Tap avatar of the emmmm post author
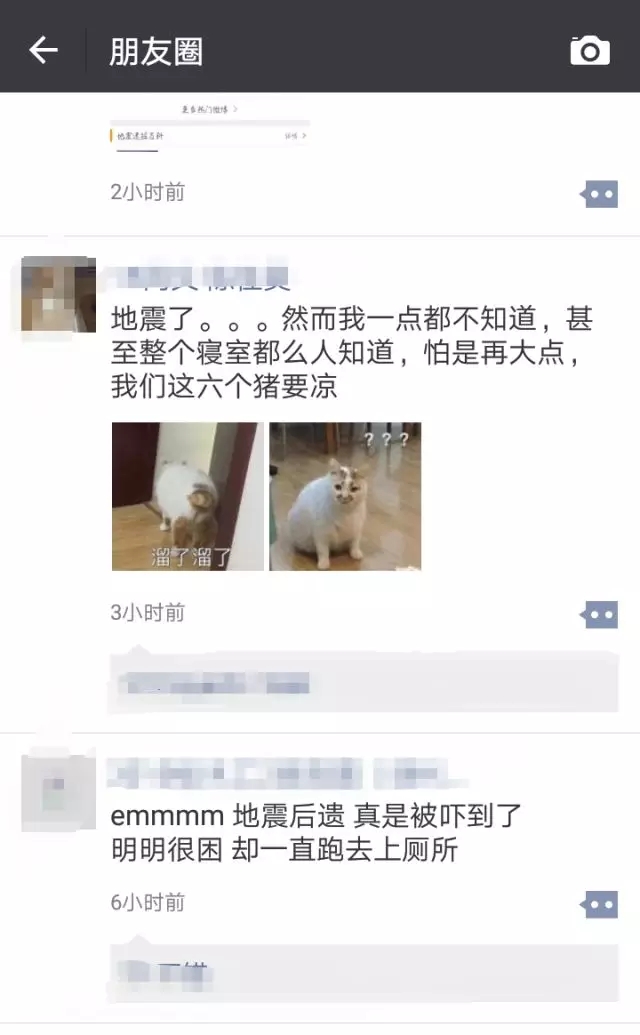 point(59,792)
